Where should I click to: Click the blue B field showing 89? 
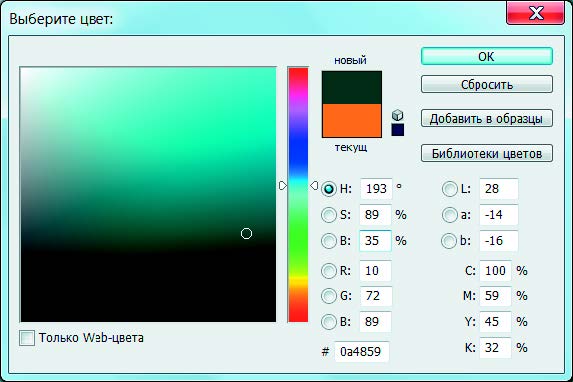(x=375, y=322)
